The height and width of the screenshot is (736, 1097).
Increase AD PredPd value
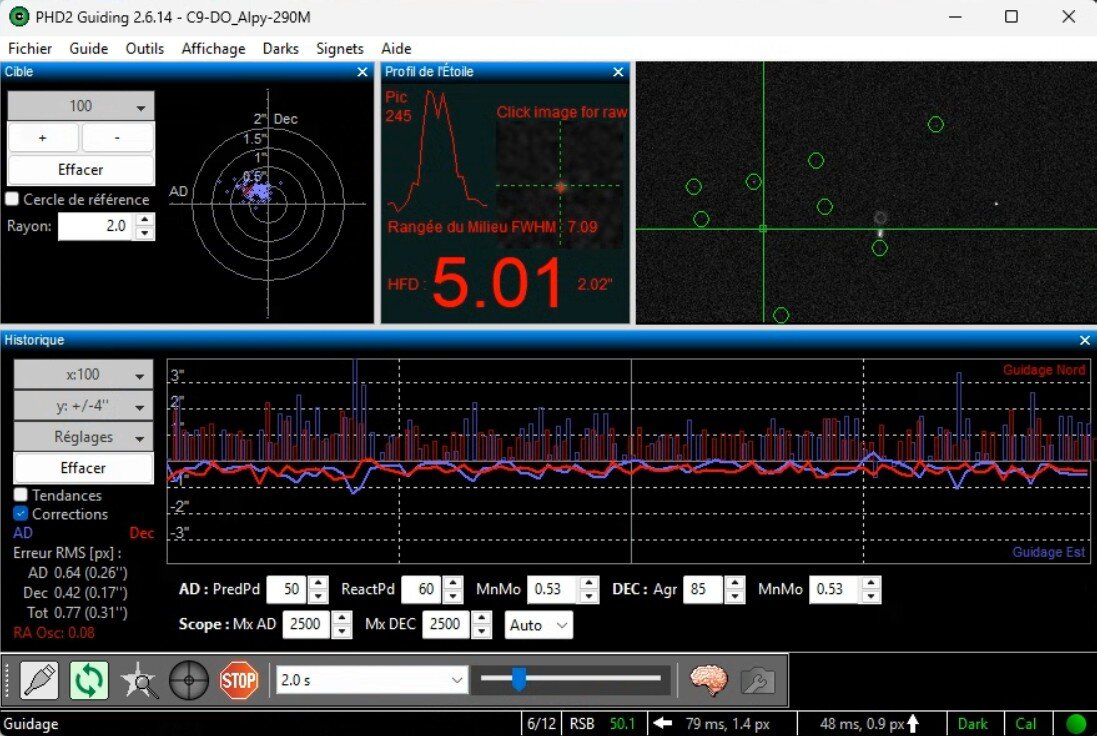[318, 583]
